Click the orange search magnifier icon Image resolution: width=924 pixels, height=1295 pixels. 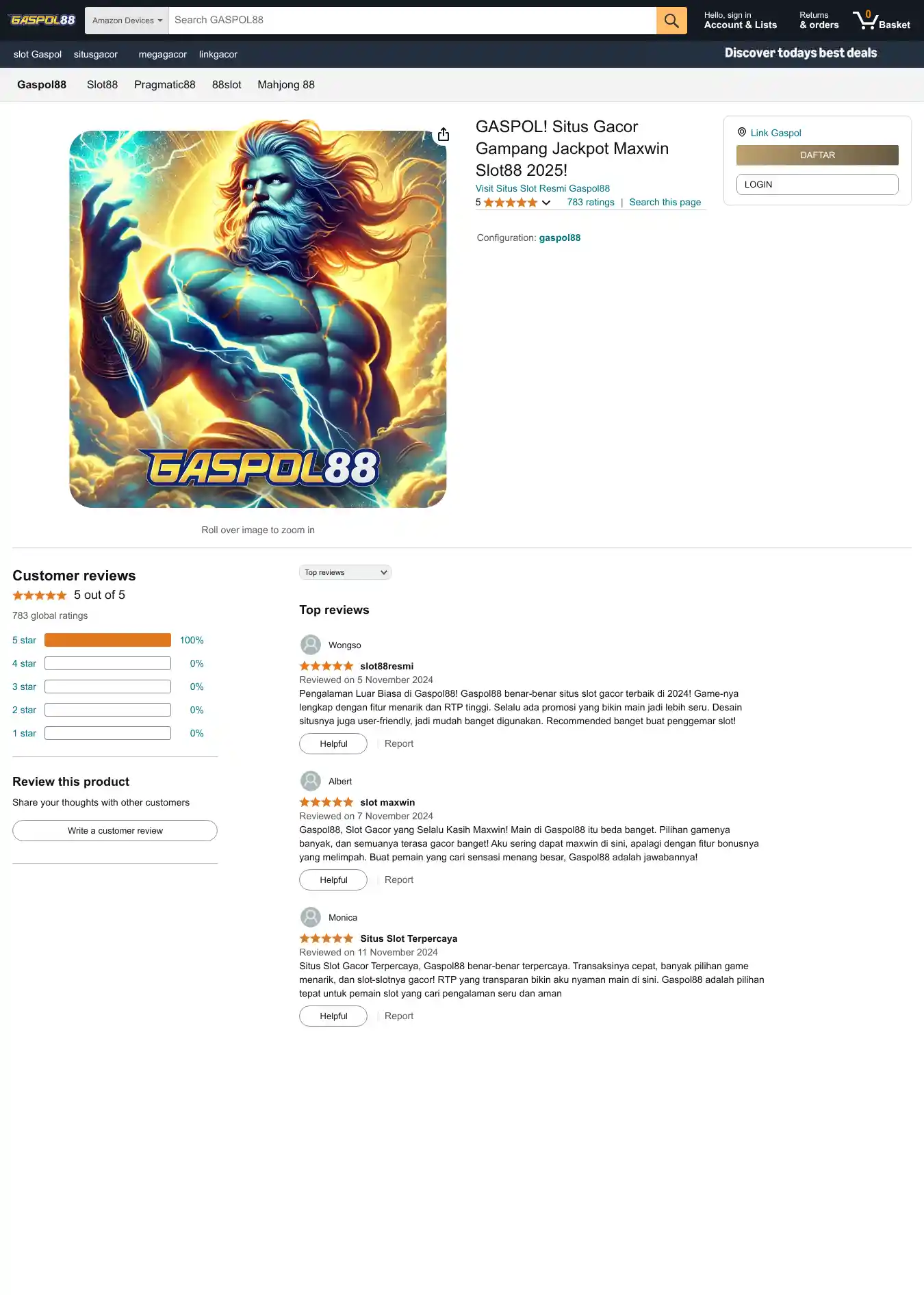671,21
